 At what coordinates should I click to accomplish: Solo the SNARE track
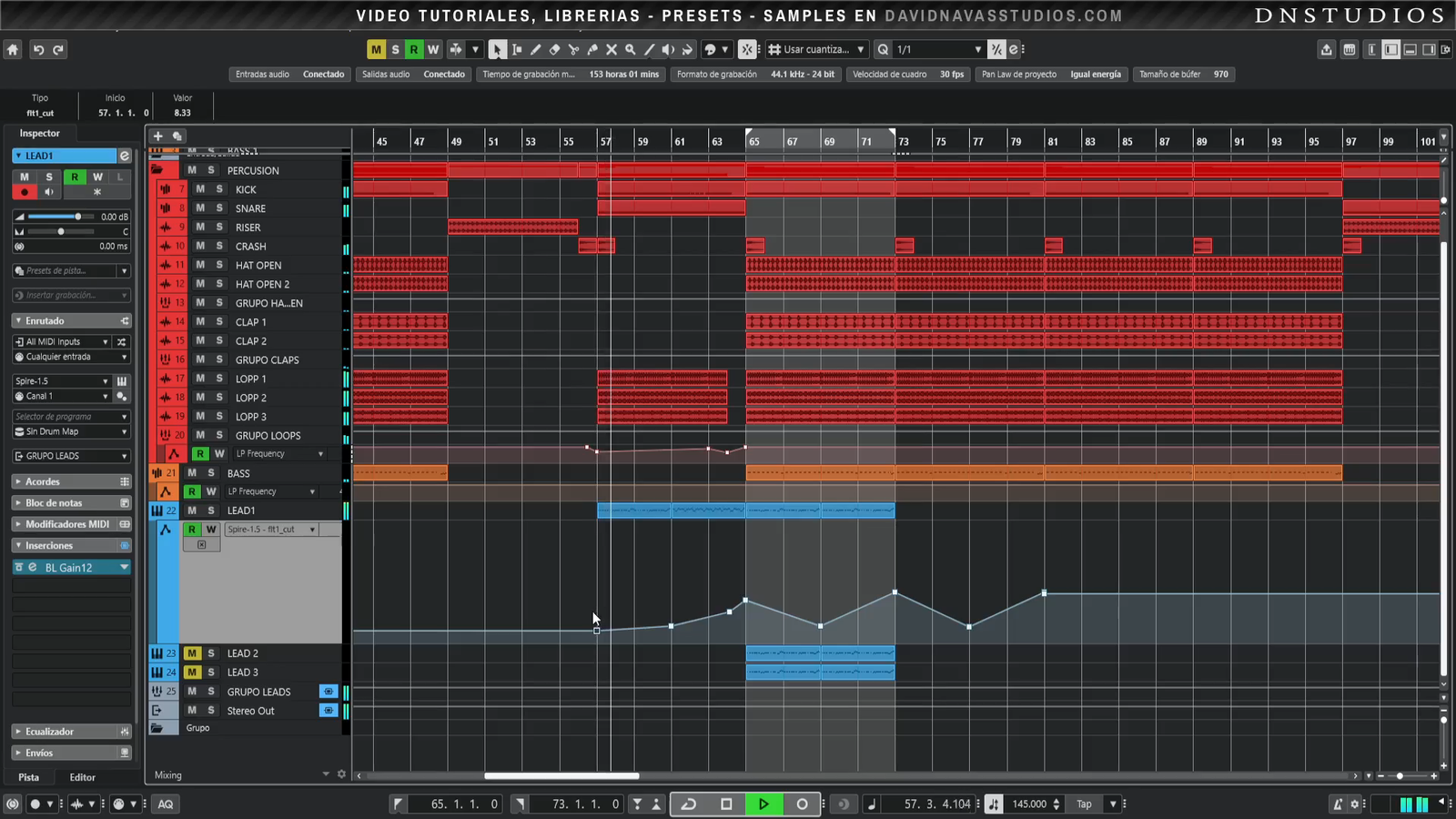pyautogui.click(x=219, y=208)
